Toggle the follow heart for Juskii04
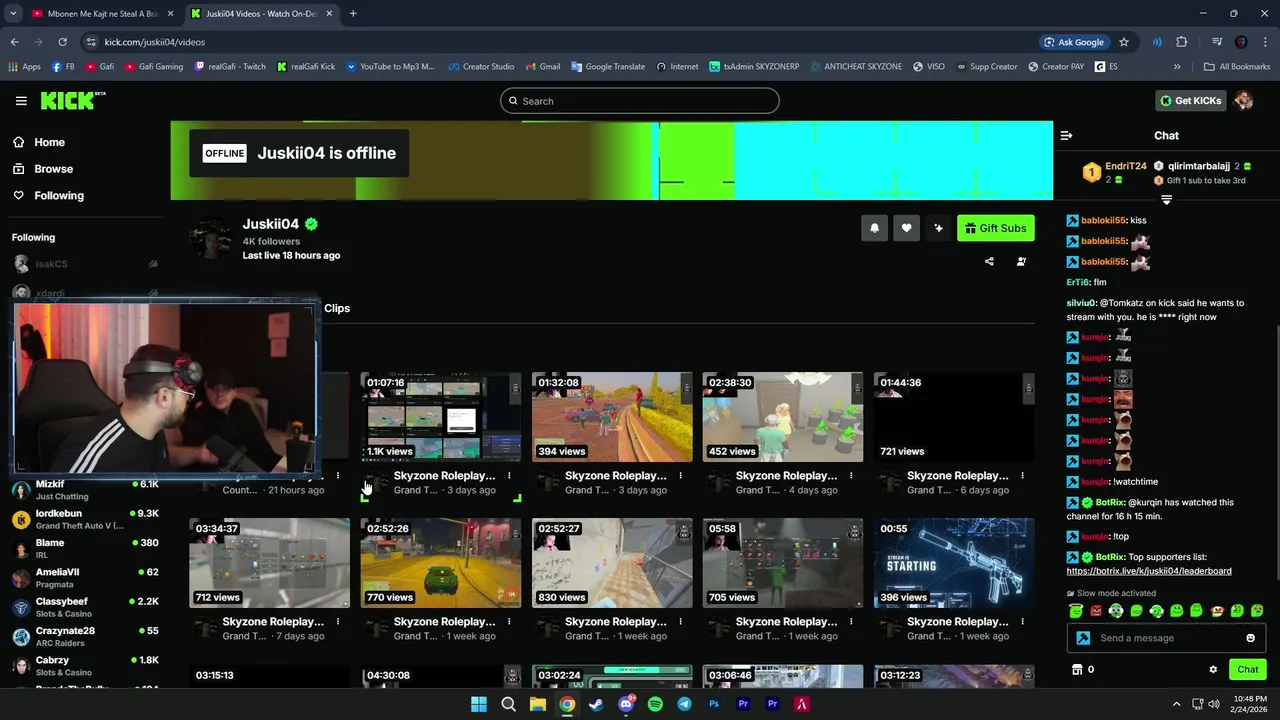1280x720 pixels. click(906, 228)
